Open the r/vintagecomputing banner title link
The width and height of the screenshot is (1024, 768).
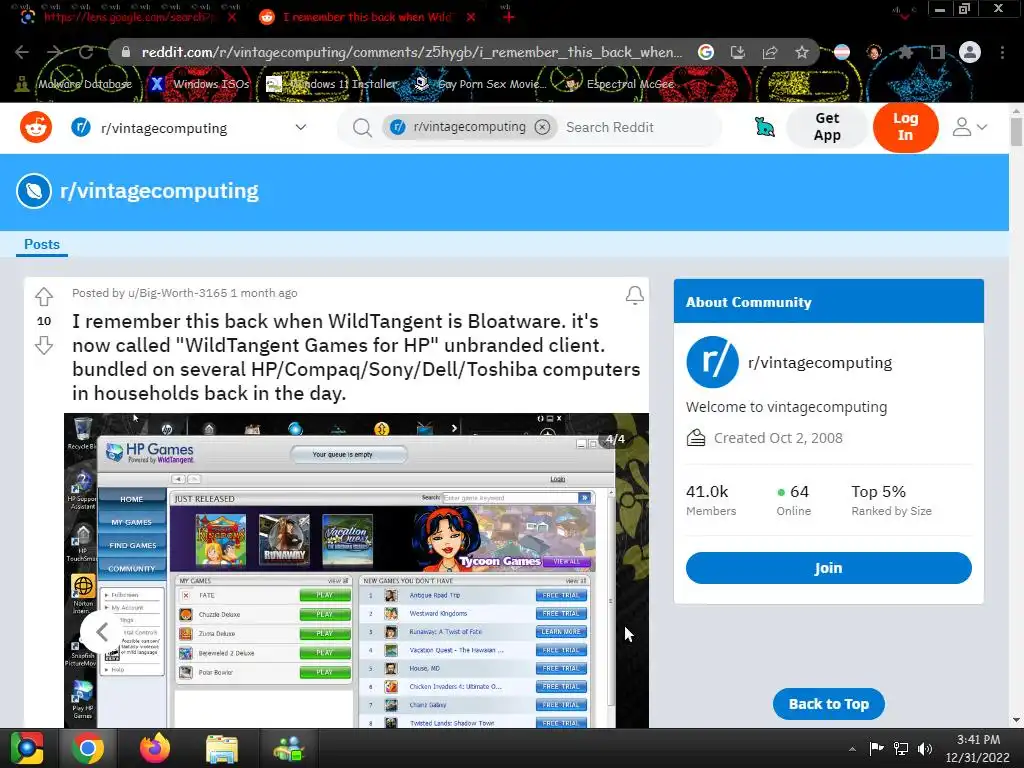(x=159, y=191)
